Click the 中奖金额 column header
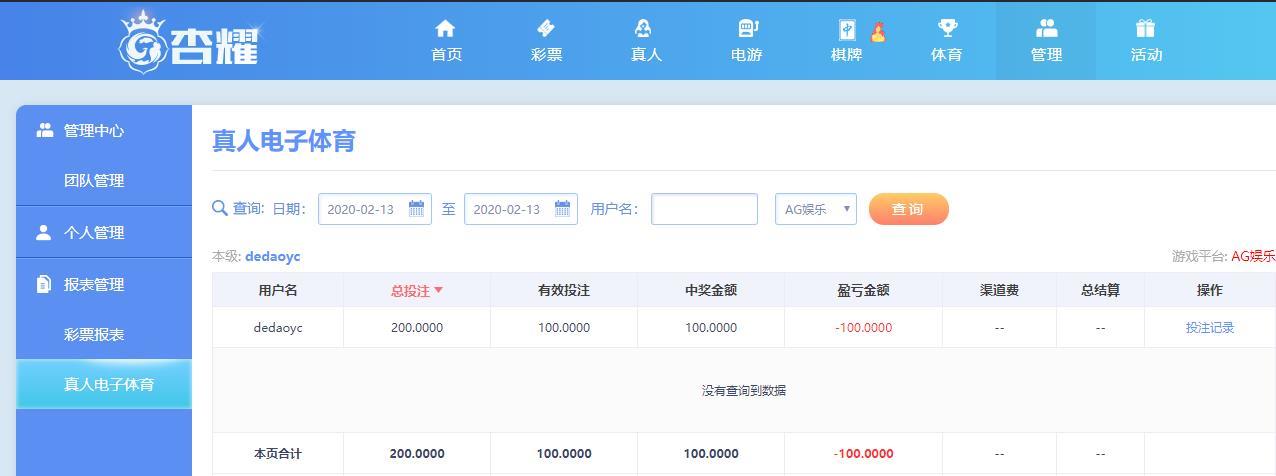Viewport: 1276px width, 476px height. 711,290
